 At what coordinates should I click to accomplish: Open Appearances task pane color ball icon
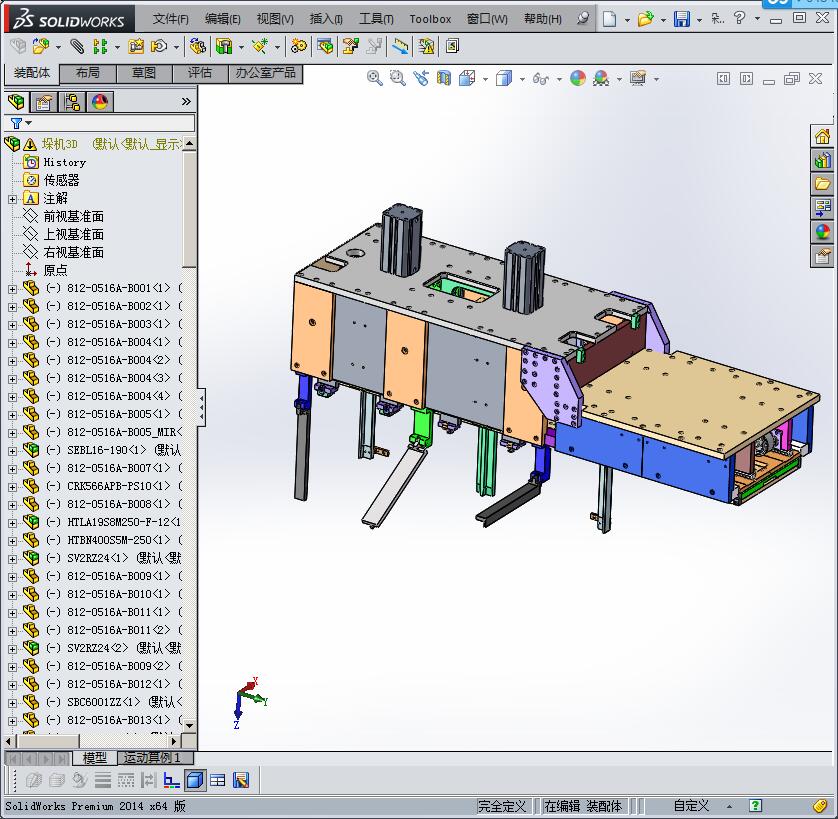822,232
